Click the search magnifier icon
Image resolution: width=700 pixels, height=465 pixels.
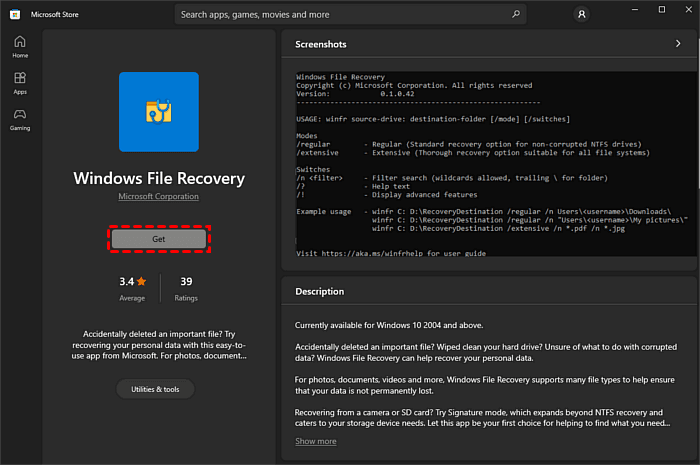(516, 15)
